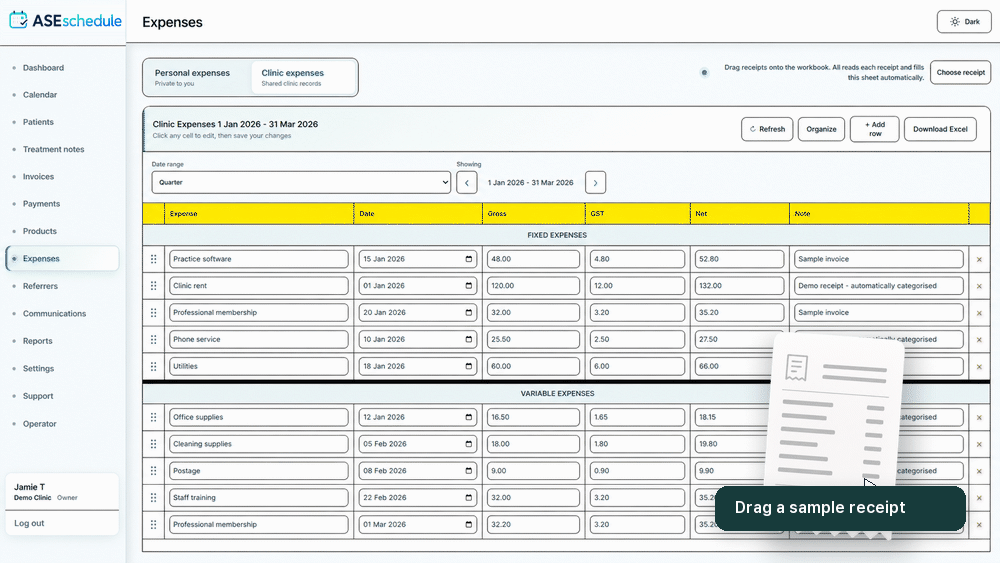Viewport: 1000px width, 563px height.
Task: Open calendar icon for 10 Jan 2026
Action: [469, 339]
